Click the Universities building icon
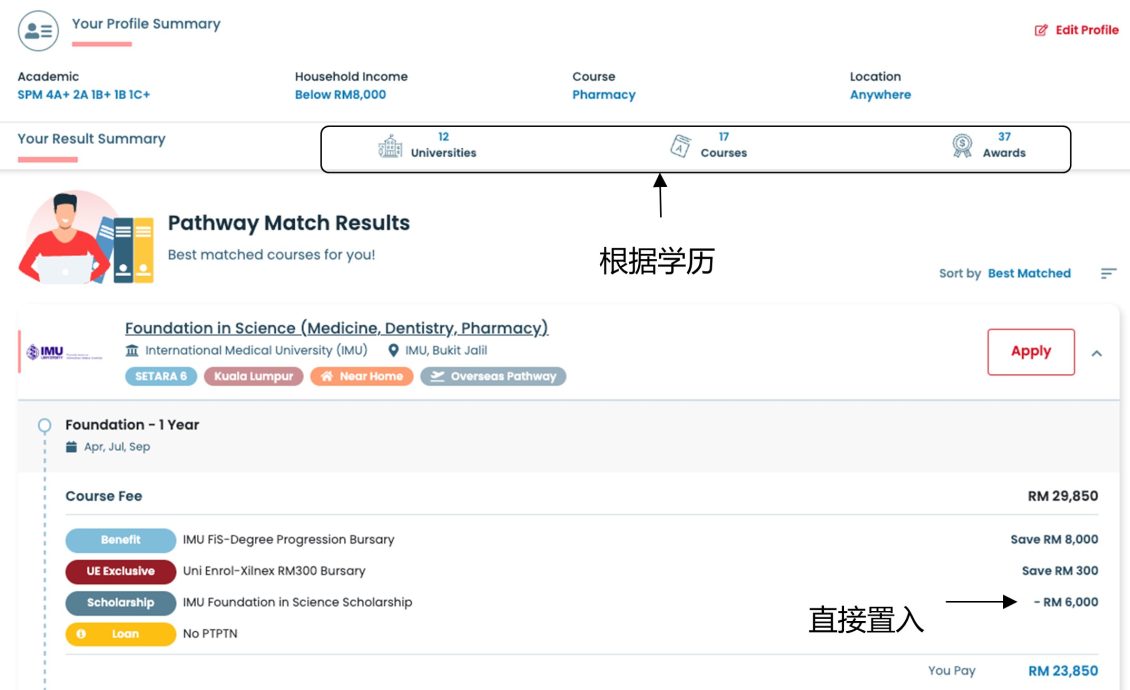The height and width of the screenshot is (690, 1130). [390, 146]
